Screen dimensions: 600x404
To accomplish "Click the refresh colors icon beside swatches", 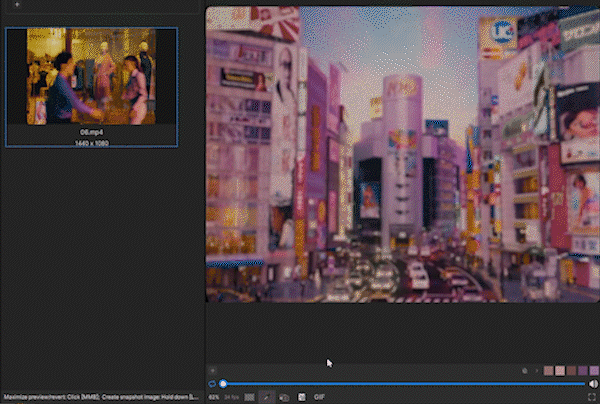I will click(525, 371).
